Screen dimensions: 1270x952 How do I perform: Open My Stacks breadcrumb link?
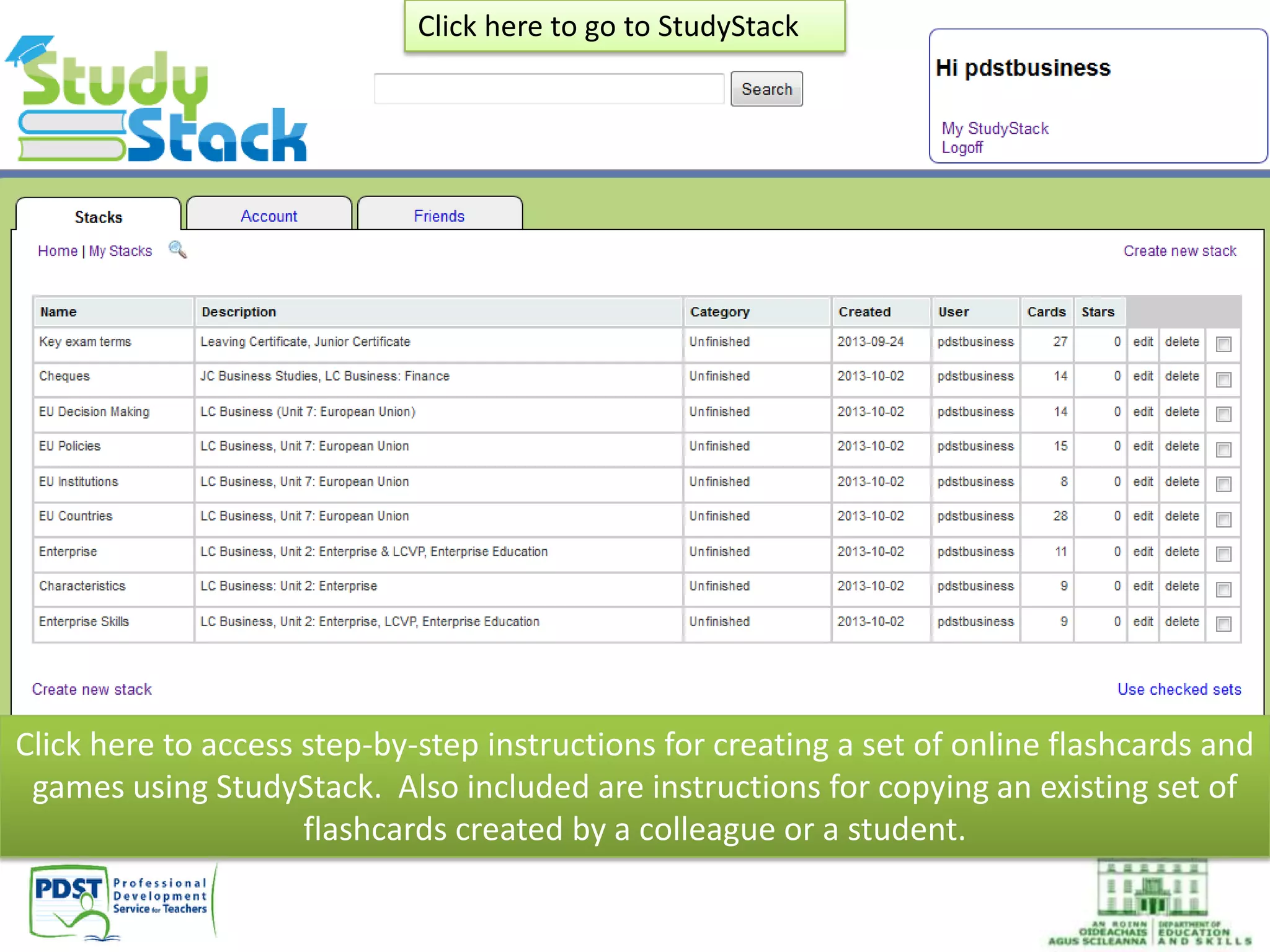120,250
